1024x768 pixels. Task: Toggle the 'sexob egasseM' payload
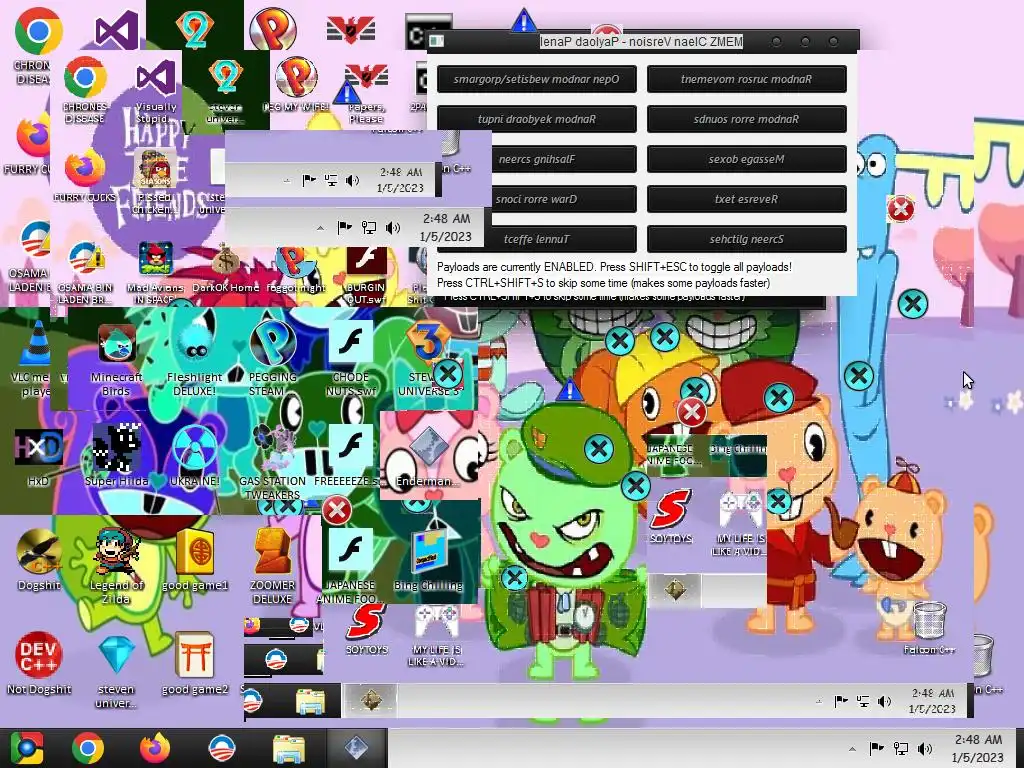[746, 159]
